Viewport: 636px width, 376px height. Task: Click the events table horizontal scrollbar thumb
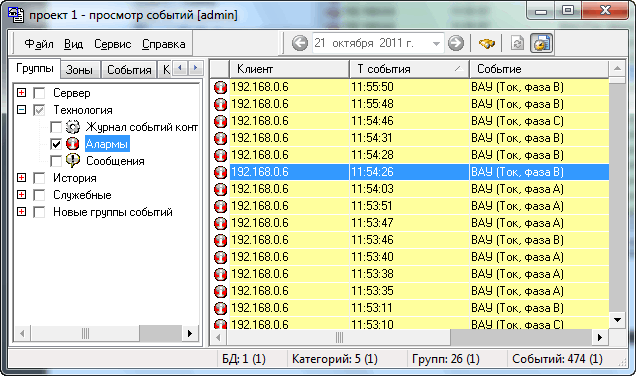339,337
